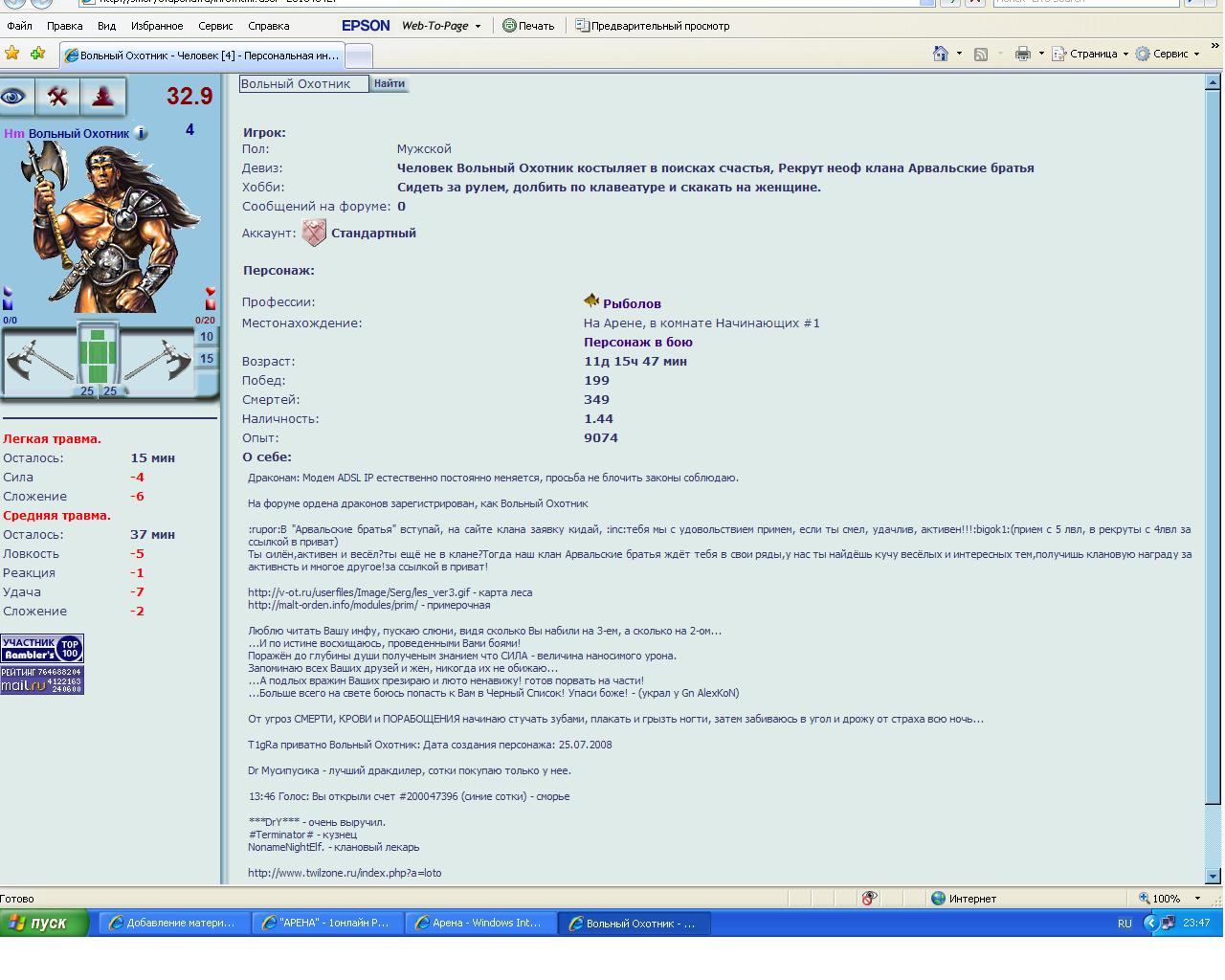Switch to Арена - Windows Int... taskbar window

(479, 923)
